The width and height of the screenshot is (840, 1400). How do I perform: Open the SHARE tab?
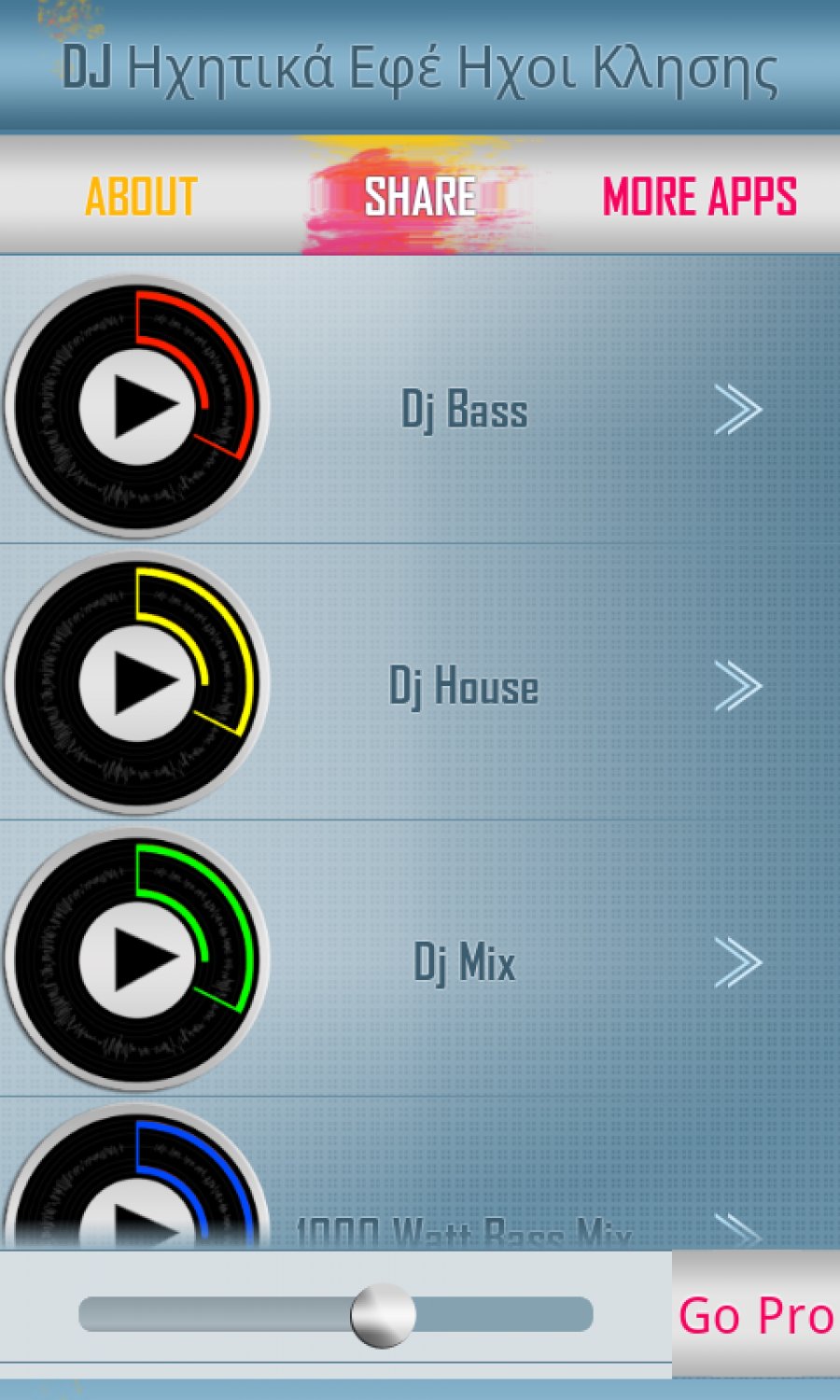pos(420,196)
